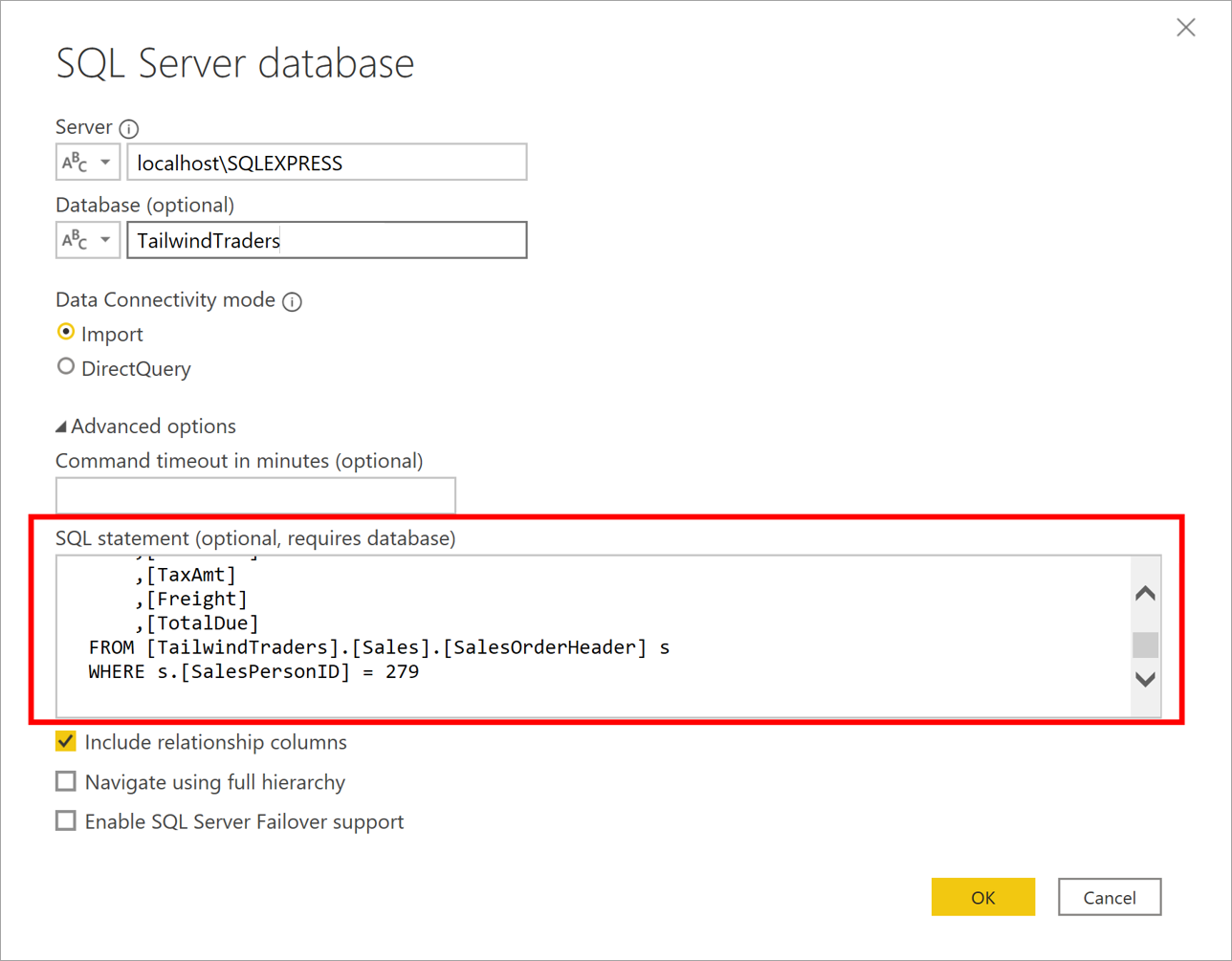
Task: Check Enable SQL Server Failover support
Action: click(x=65, y=820)
